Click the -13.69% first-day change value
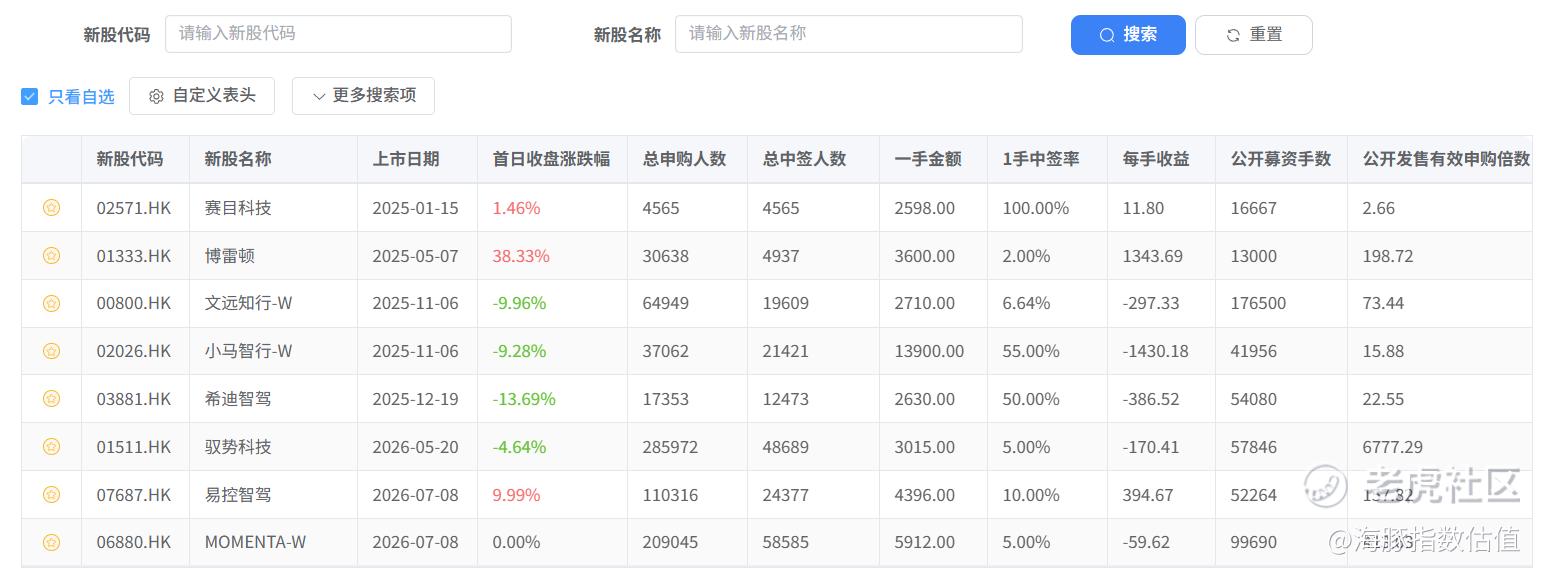 (524, 399)
